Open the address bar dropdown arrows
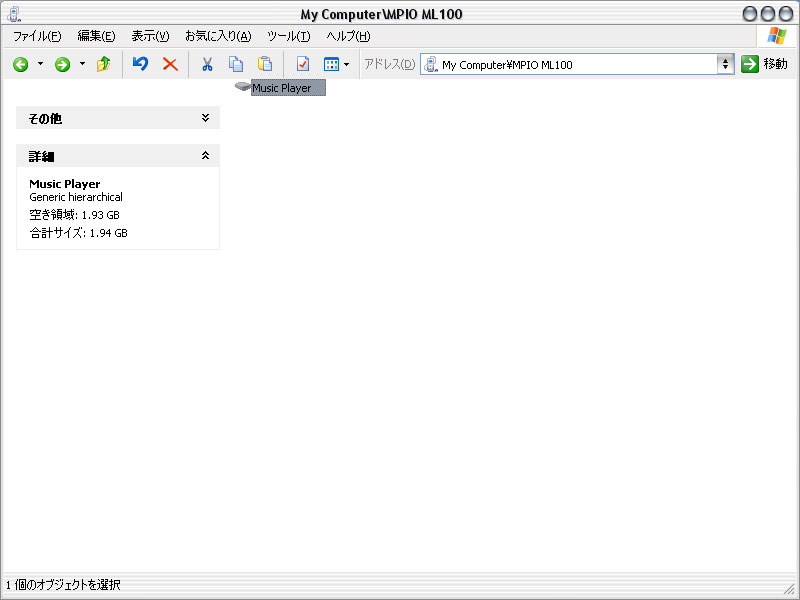 (x=725, y=64)
